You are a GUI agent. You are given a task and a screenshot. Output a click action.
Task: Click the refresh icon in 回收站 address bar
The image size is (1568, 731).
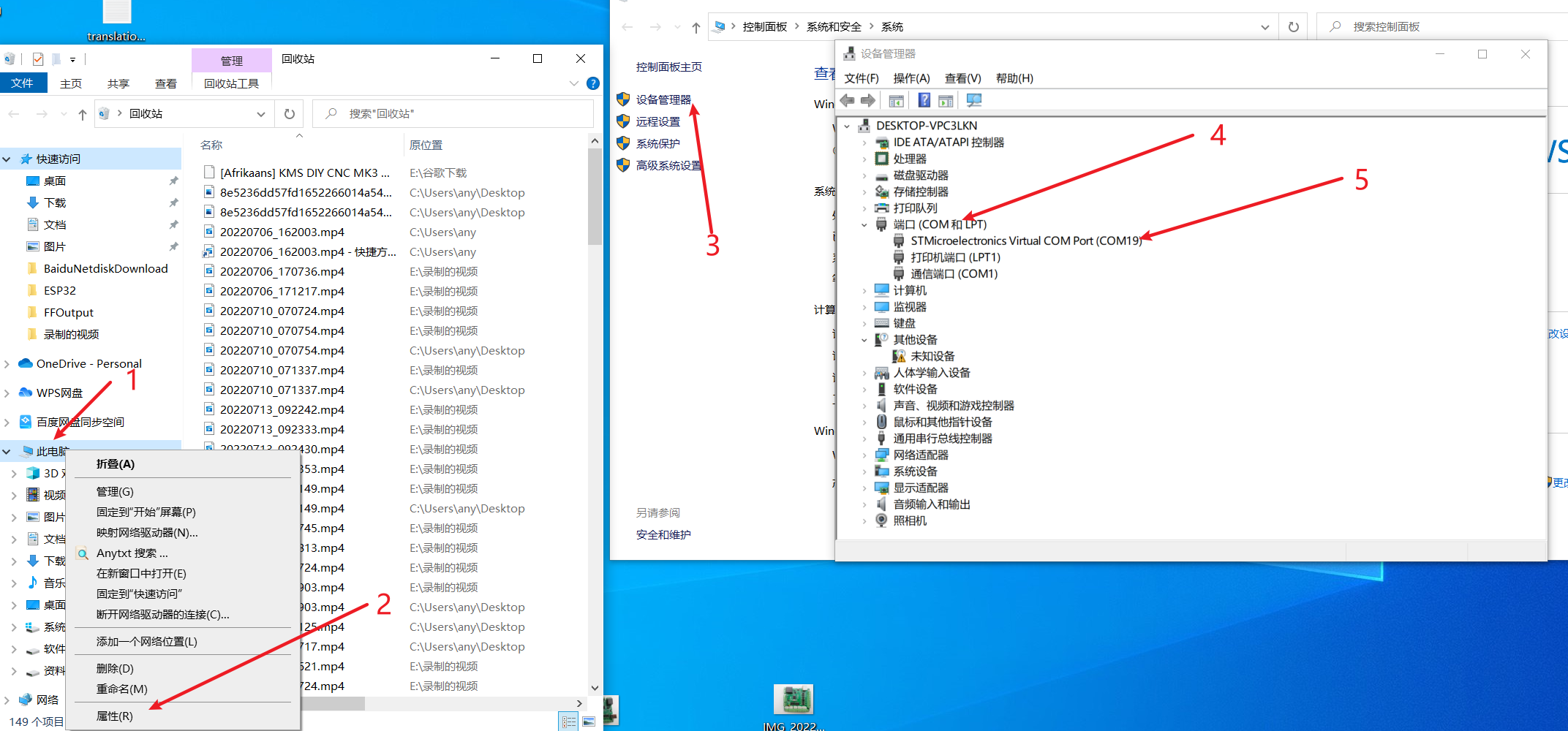[x=290, y=114]
